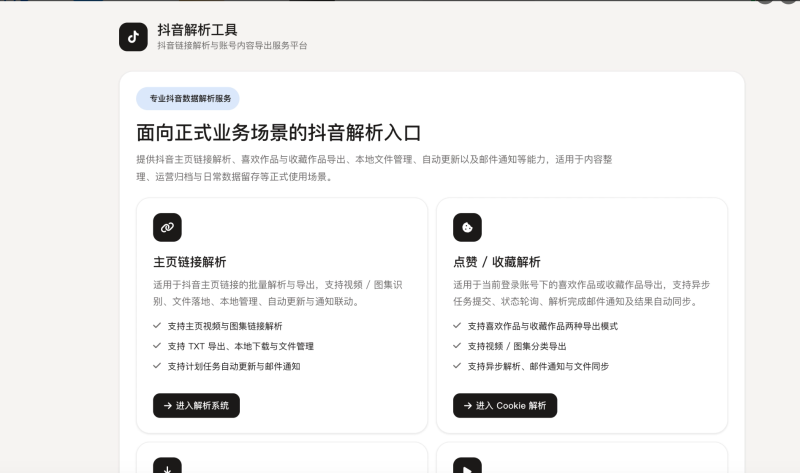Click the arrow icon in 进入解析系统 button
Image resolution: width=800 pixels, height=473 pixels.
point(168,406)
